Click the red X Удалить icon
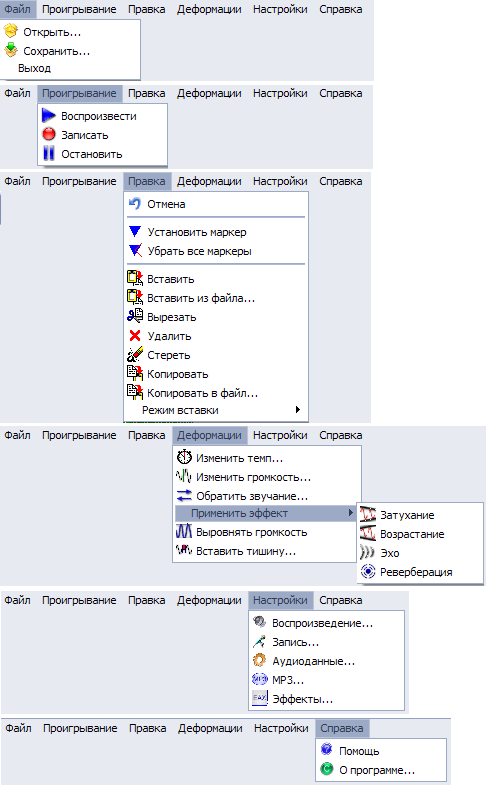 pyautogui.click(x=135, y=335)
